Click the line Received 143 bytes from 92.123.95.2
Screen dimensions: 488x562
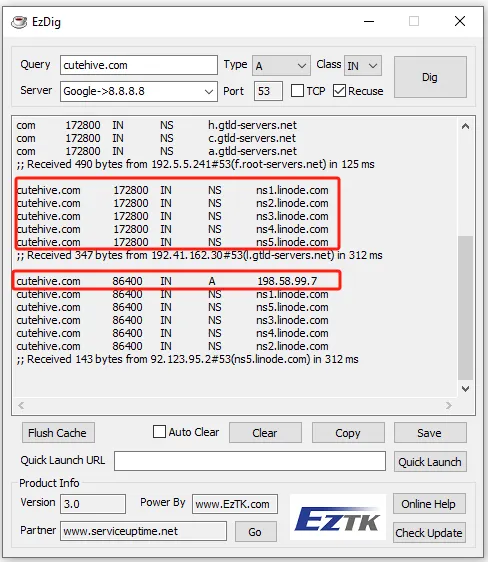click(x=187, y=359)
